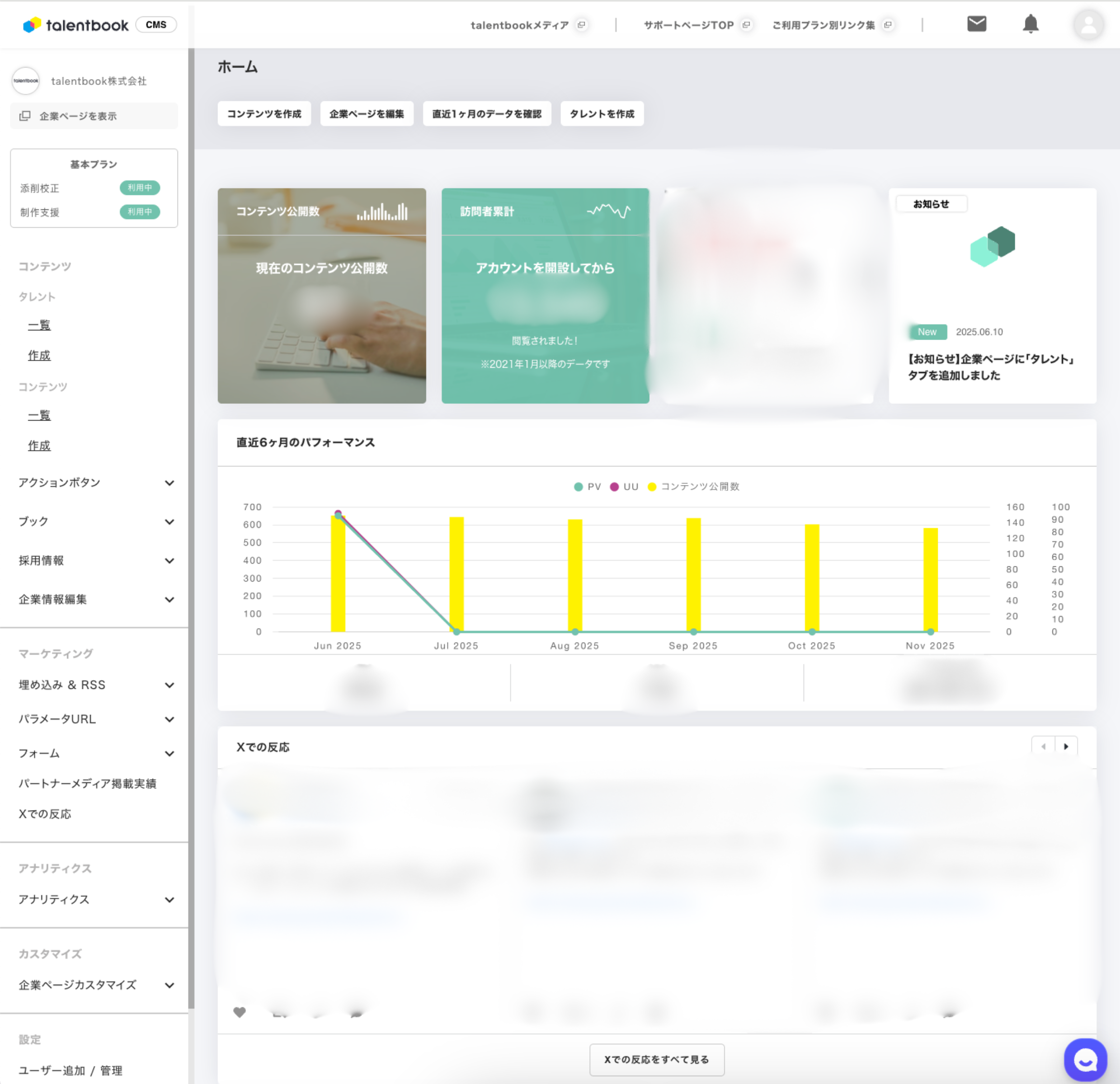Image resolution: width=1120 pixels, height=1084 pixels.
Task: Open the user profile avatar
Action: pos(1088,25)
